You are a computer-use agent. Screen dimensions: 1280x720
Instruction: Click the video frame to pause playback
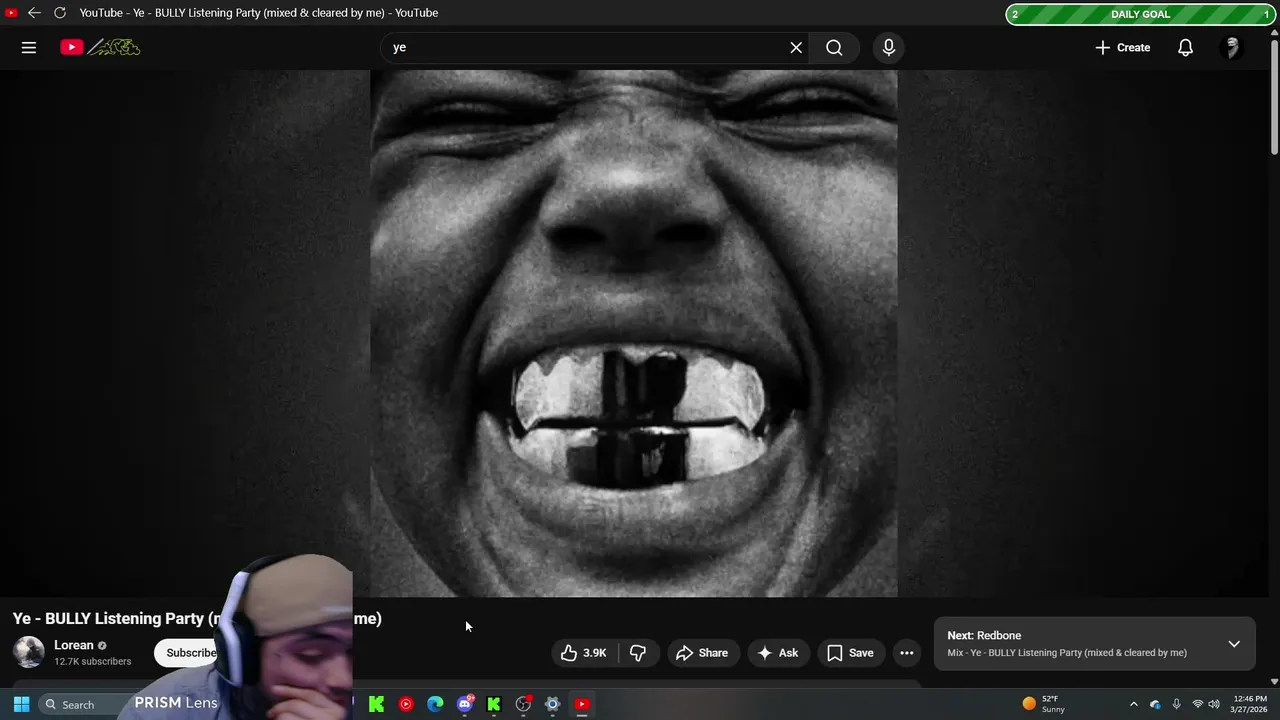pos(634,333)
